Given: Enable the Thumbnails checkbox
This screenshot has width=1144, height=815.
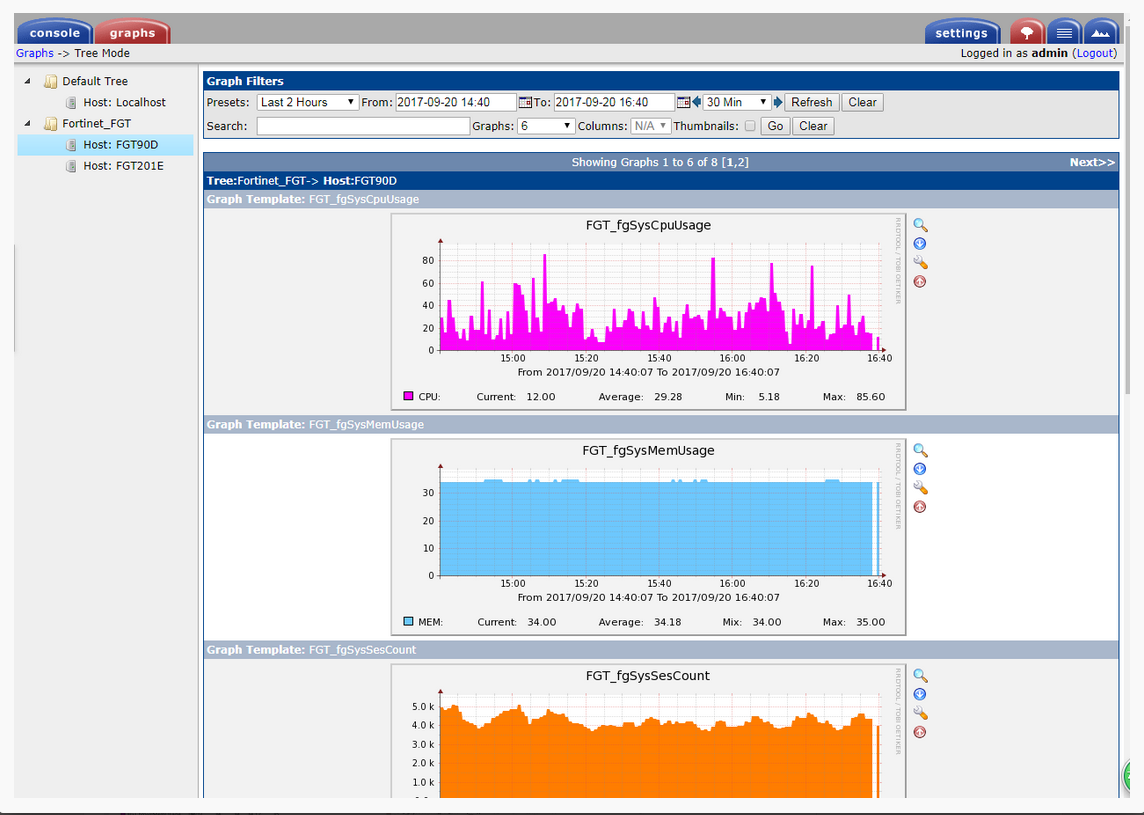Looking at the screenshot, I should coord(750,126).
